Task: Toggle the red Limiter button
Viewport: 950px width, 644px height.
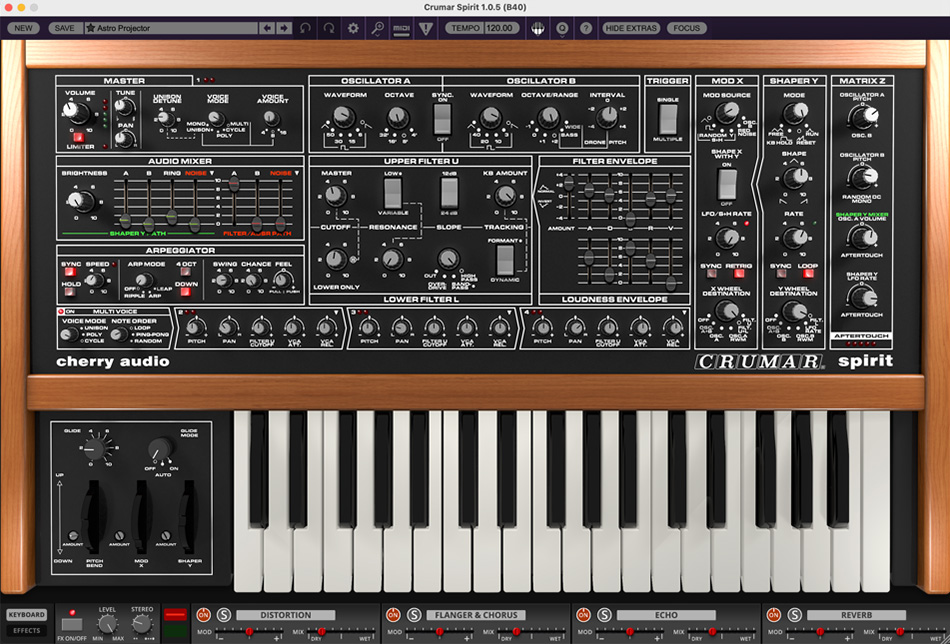Action: click(78, 137)
